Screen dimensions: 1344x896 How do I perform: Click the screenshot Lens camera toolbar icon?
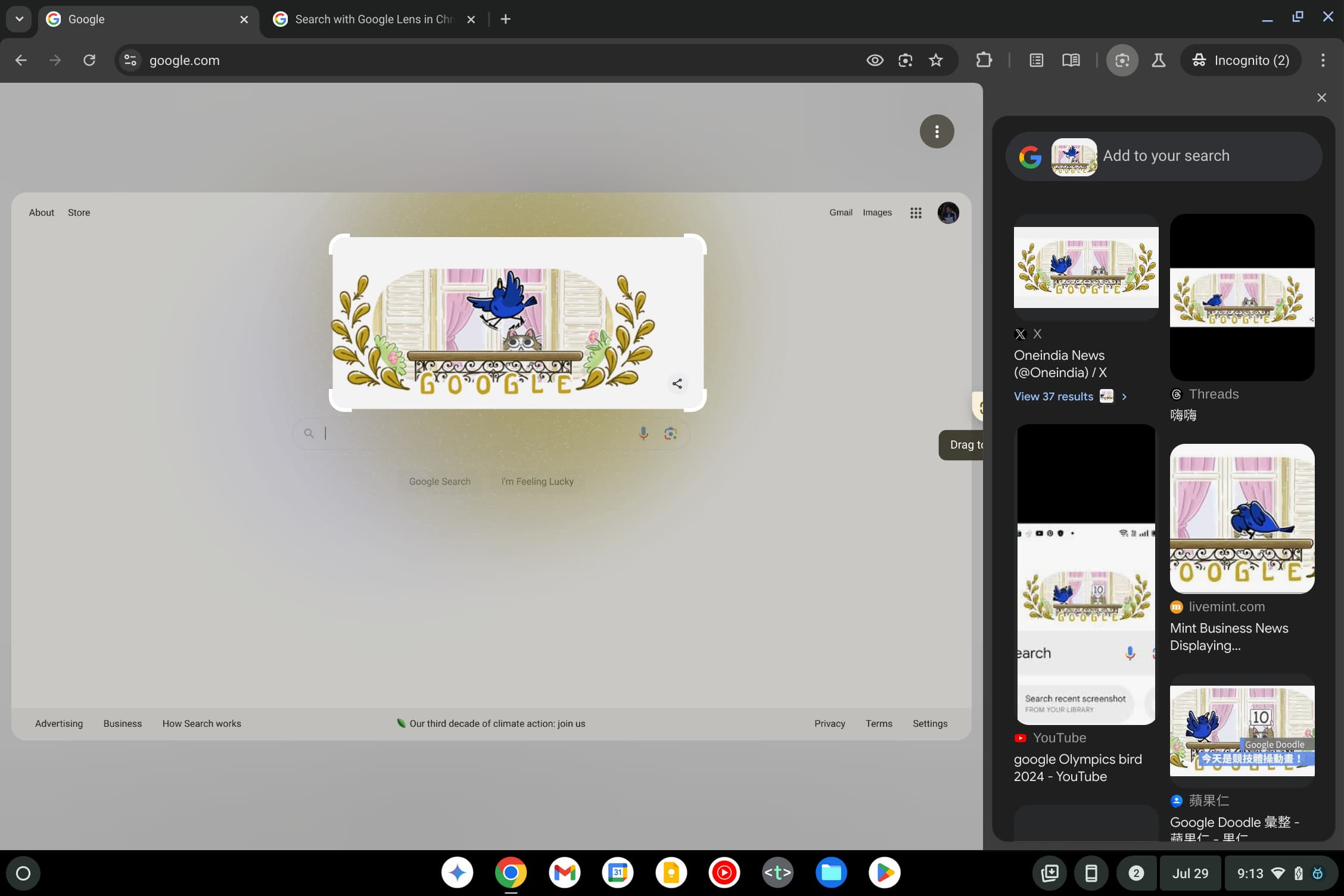[x=1122, y=60]
